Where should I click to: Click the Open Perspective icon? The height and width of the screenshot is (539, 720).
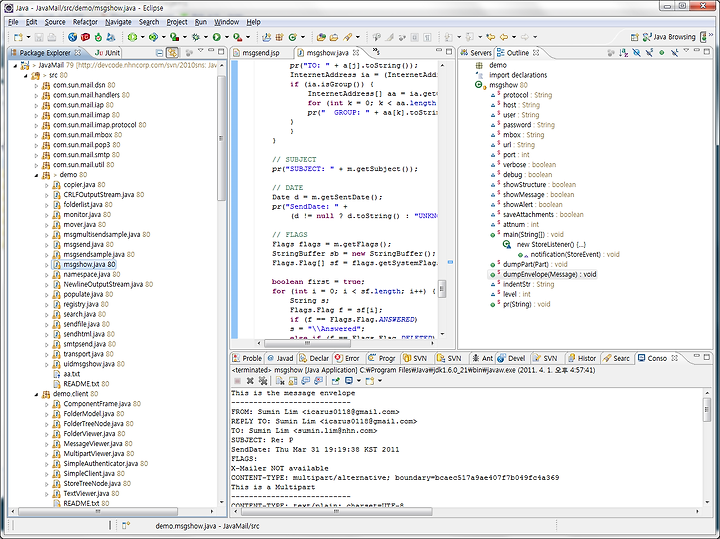pyautogui.click(x=635, y=37)
